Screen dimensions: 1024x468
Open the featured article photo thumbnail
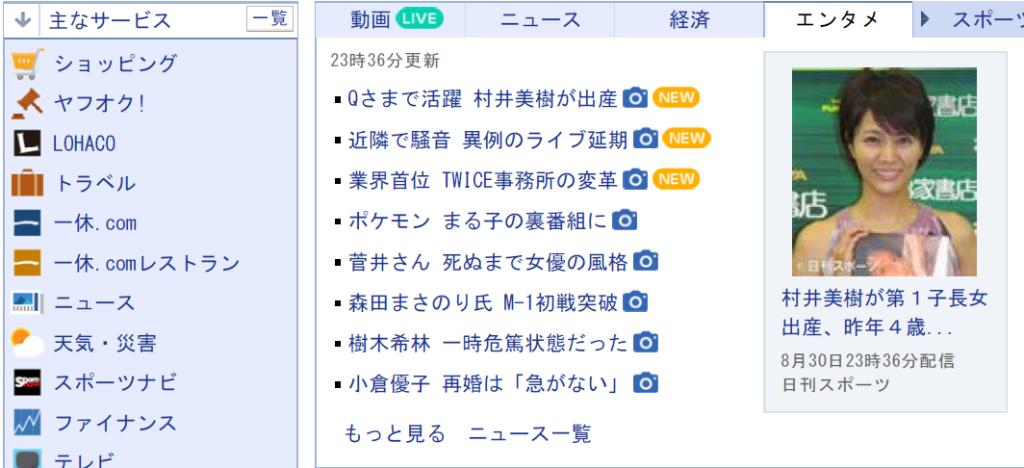point(884,172)
